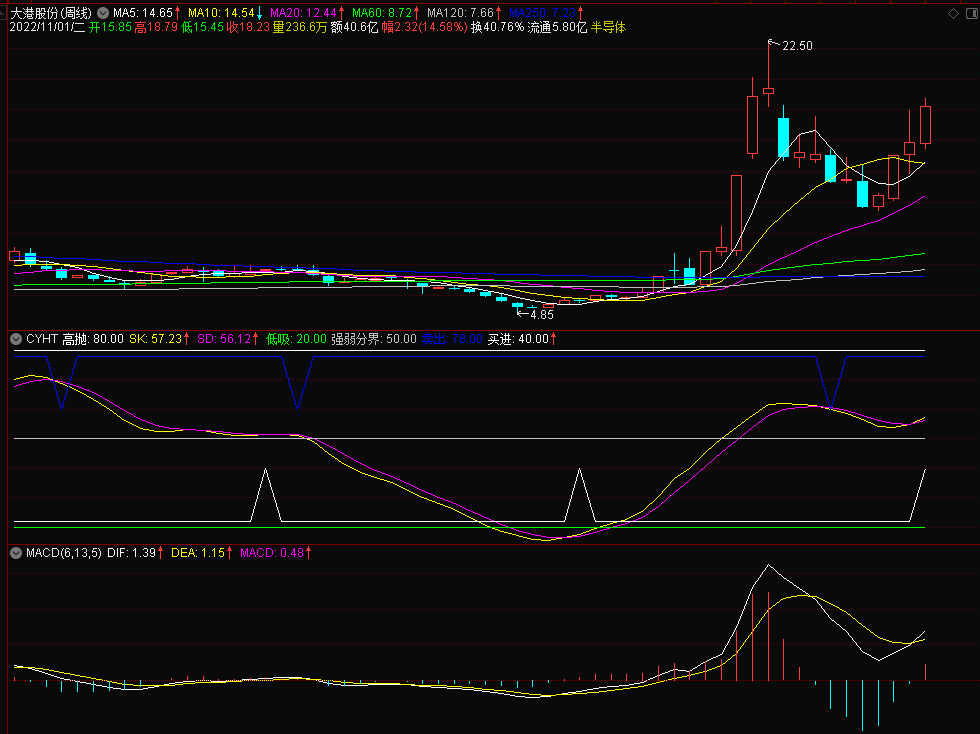Click the 强弱分界: 50.00 value
The image size is (980, 734).
pos(374,339)
